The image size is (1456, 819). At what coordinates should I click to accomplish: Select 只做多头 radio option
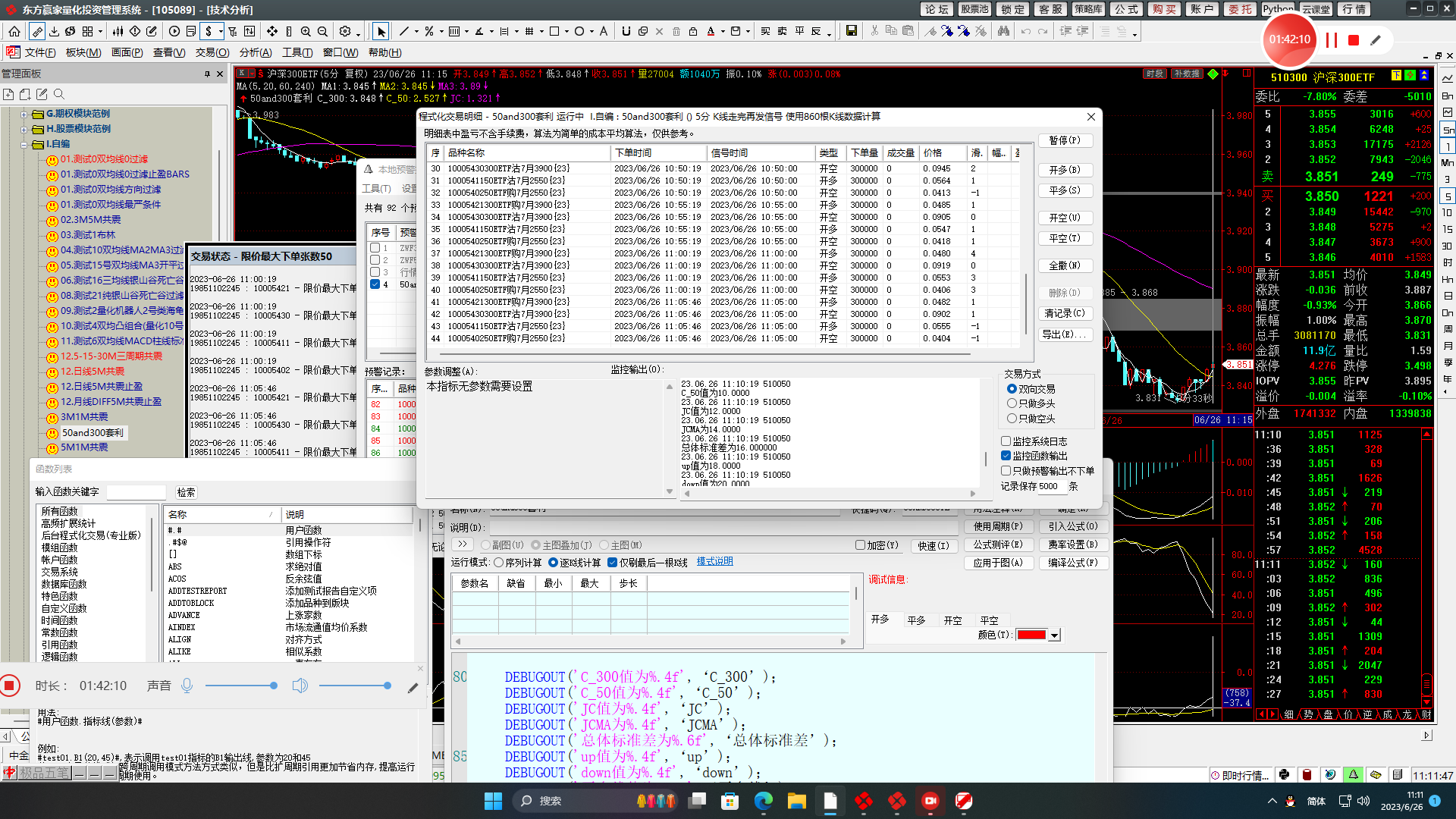1012,403
